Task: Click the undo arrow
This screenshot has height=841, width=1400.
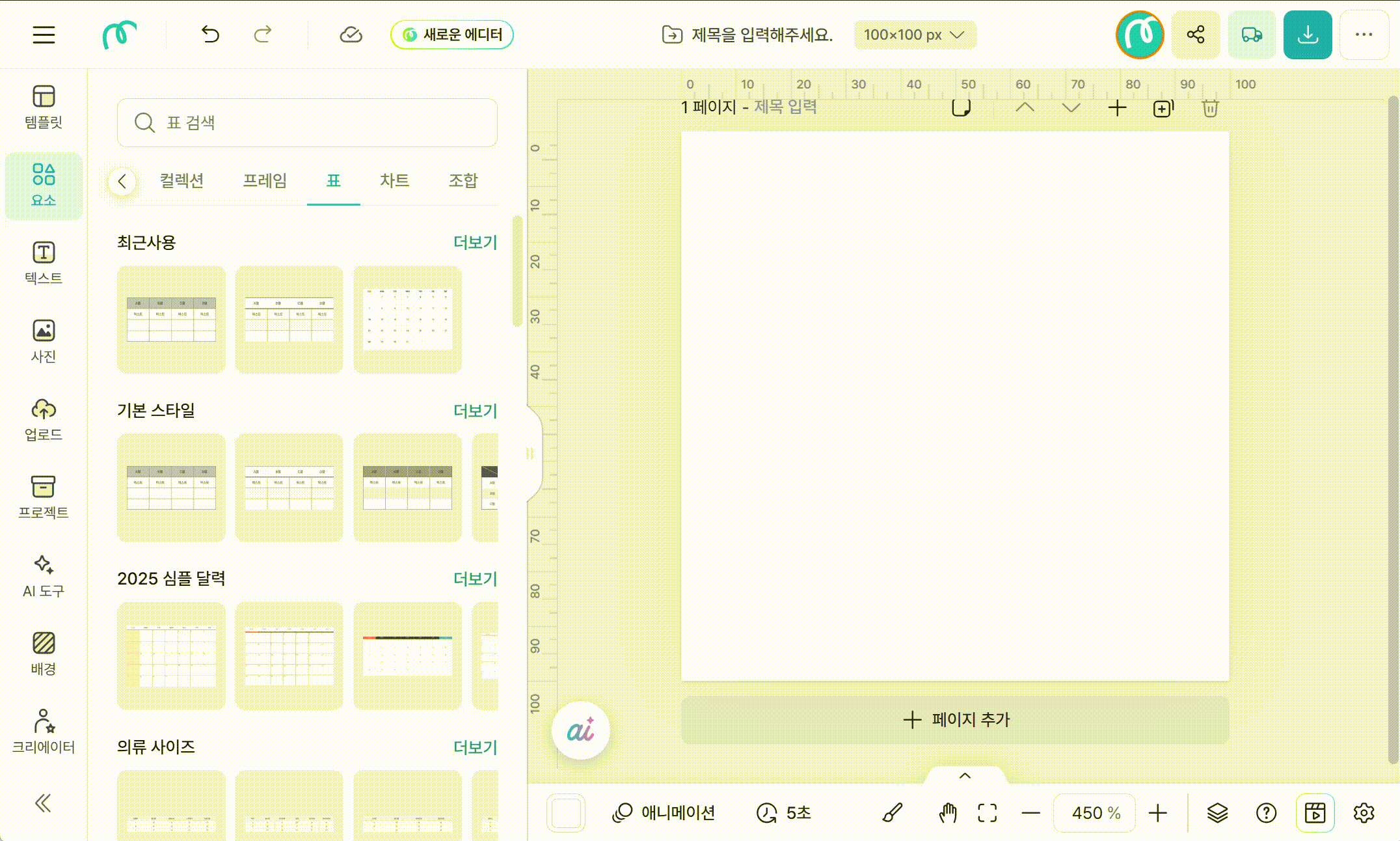Action: pos(210,34)
